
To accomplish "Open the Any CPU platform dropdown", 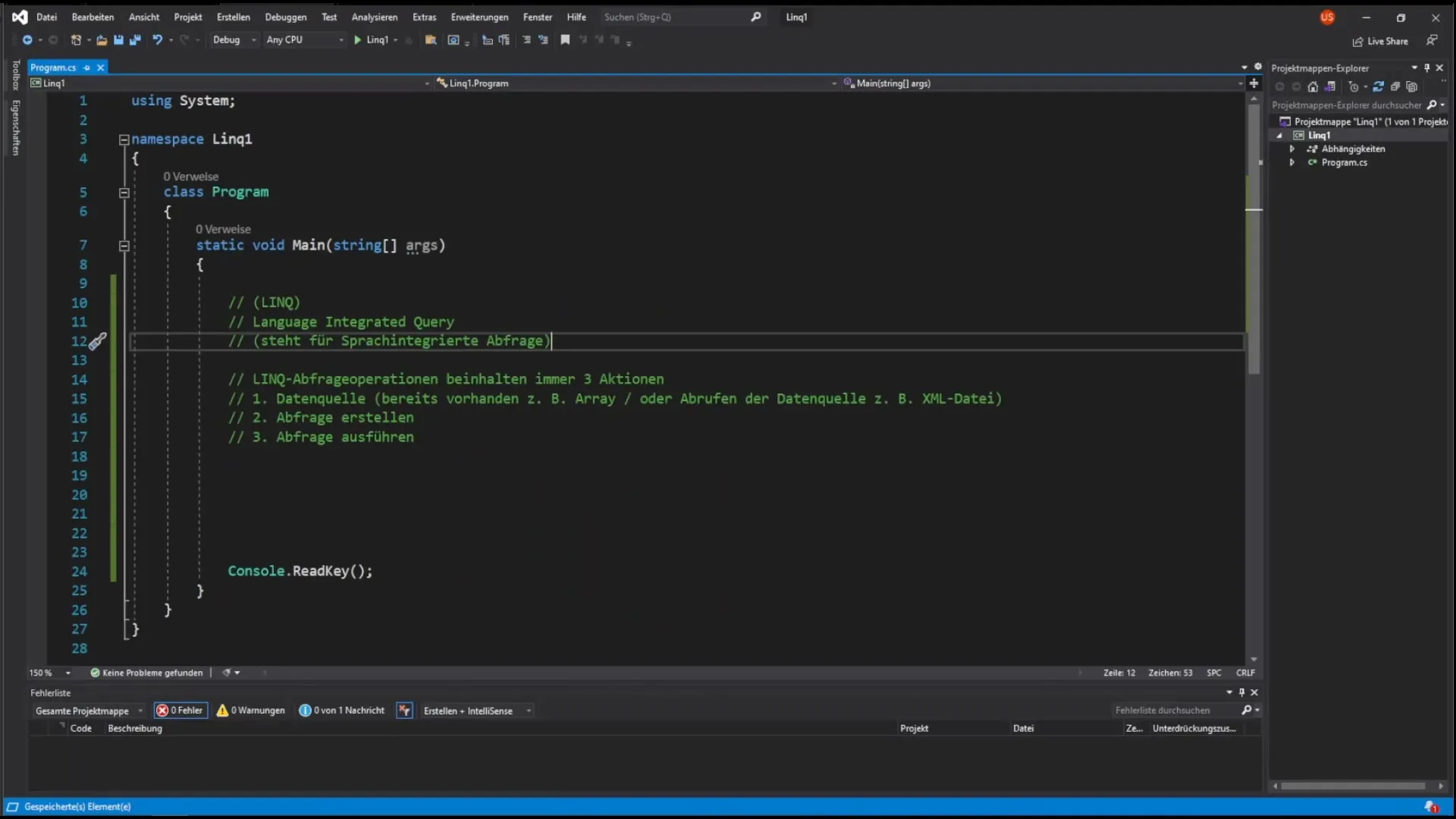I will click(305, 40).
